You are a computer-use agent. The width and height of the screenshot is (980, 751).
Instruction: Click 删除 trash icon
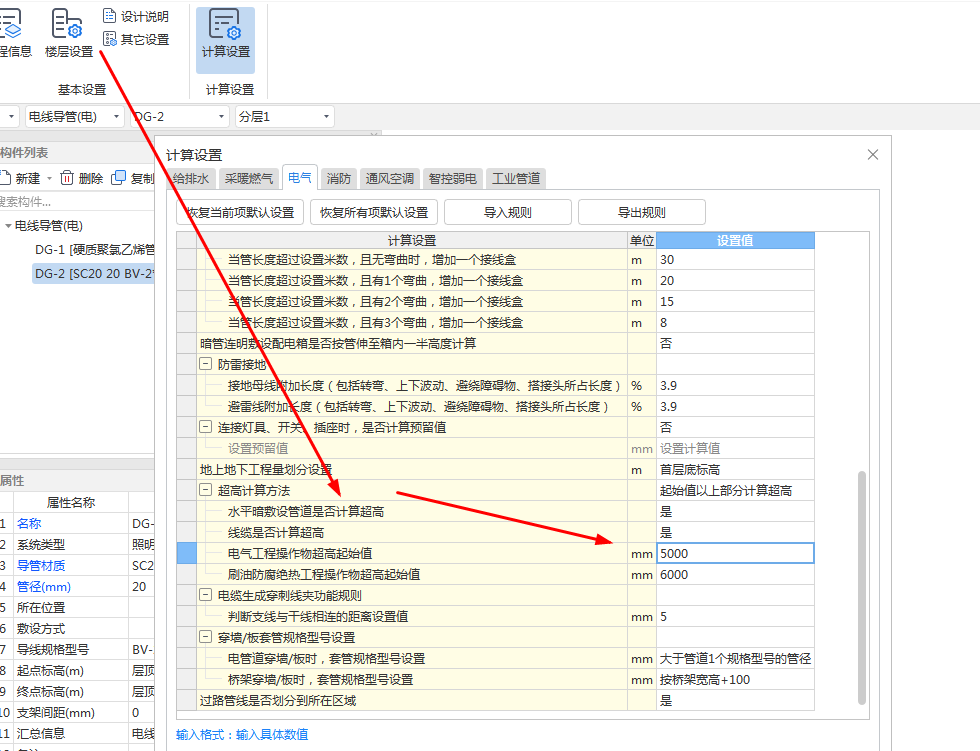(67, 178)
